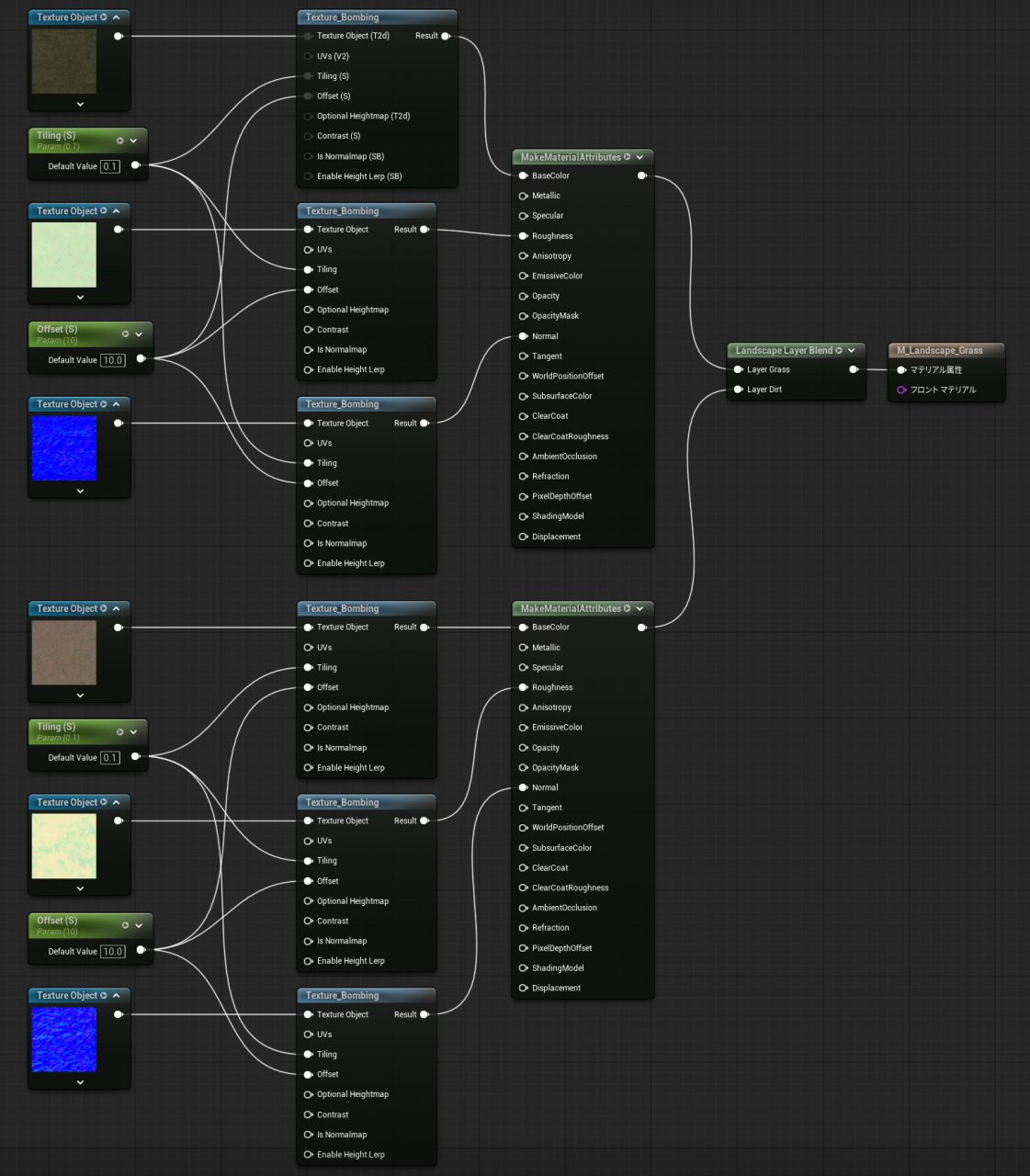Click the topmost Offset (S) Default Value 10.0 field
This screenshot has width=1030, height=1176.
pos(112,360)
